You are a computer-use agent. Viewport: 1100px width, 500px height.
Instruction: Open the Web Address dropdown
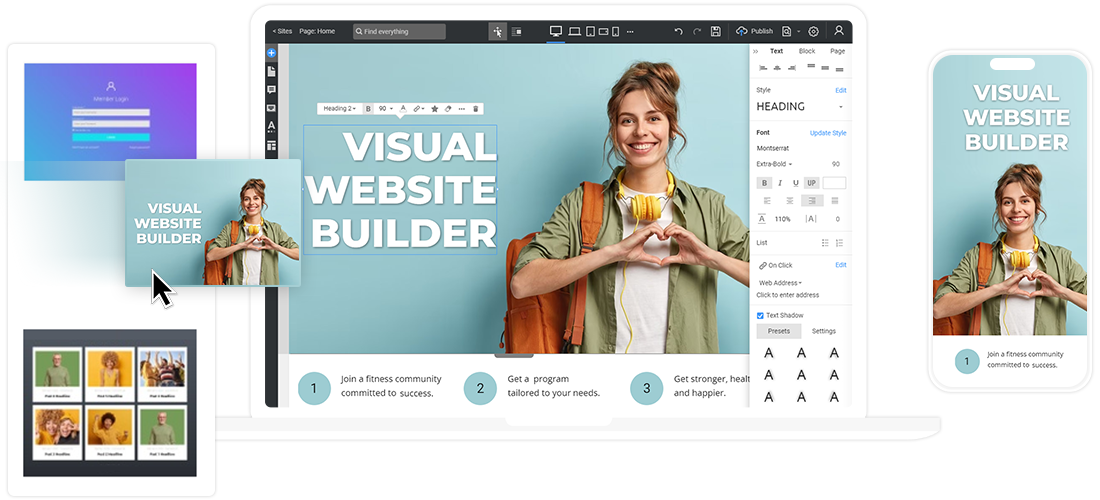781,283
